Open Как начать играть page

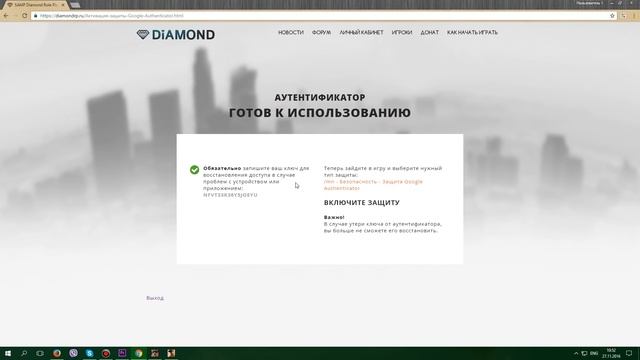472,32
